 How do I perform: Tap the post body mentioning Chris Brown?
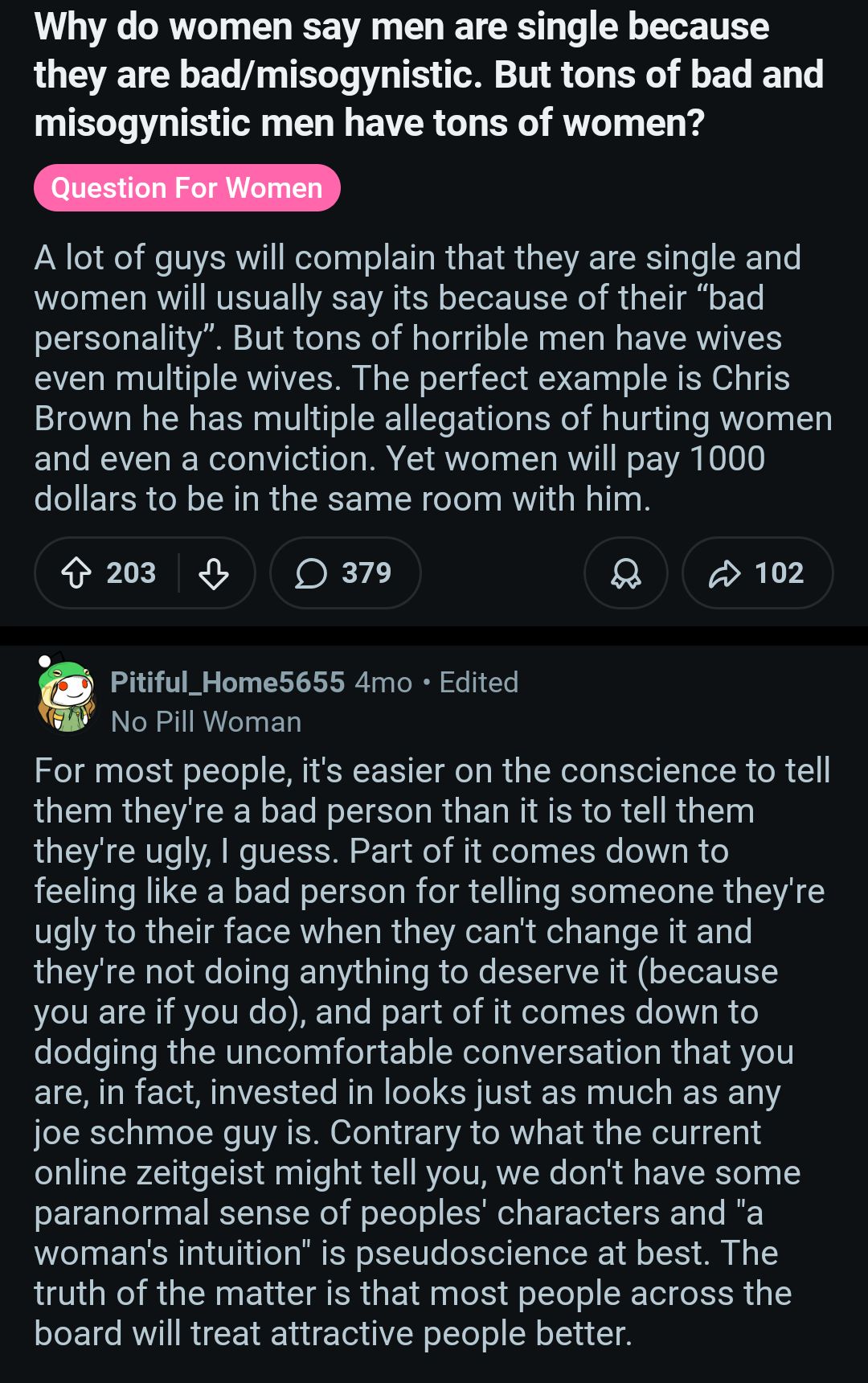click(x=432, y=378)
